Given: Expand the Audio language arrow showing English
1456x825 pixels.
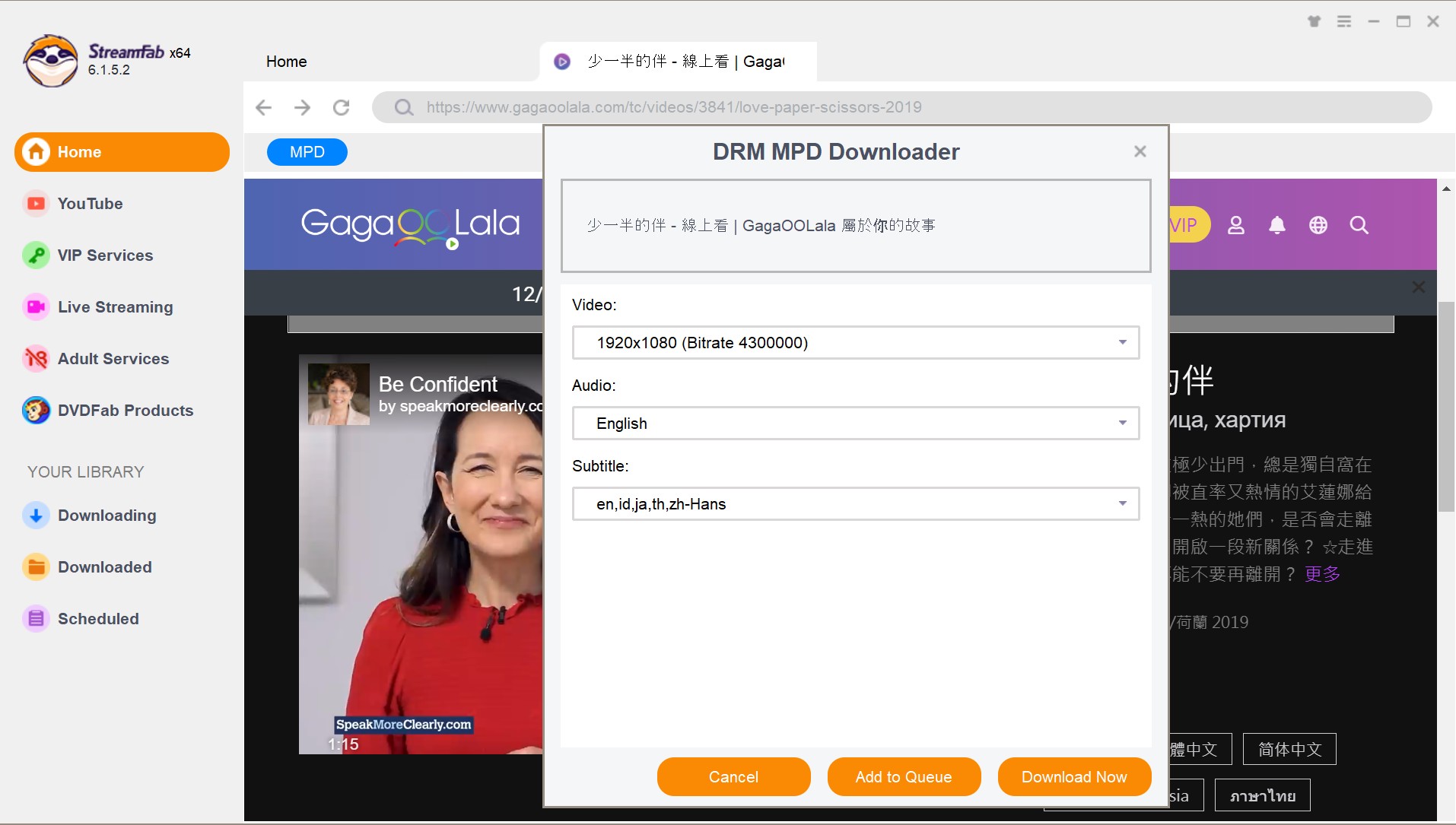Looking at the screenshot, I should 1122,424.
